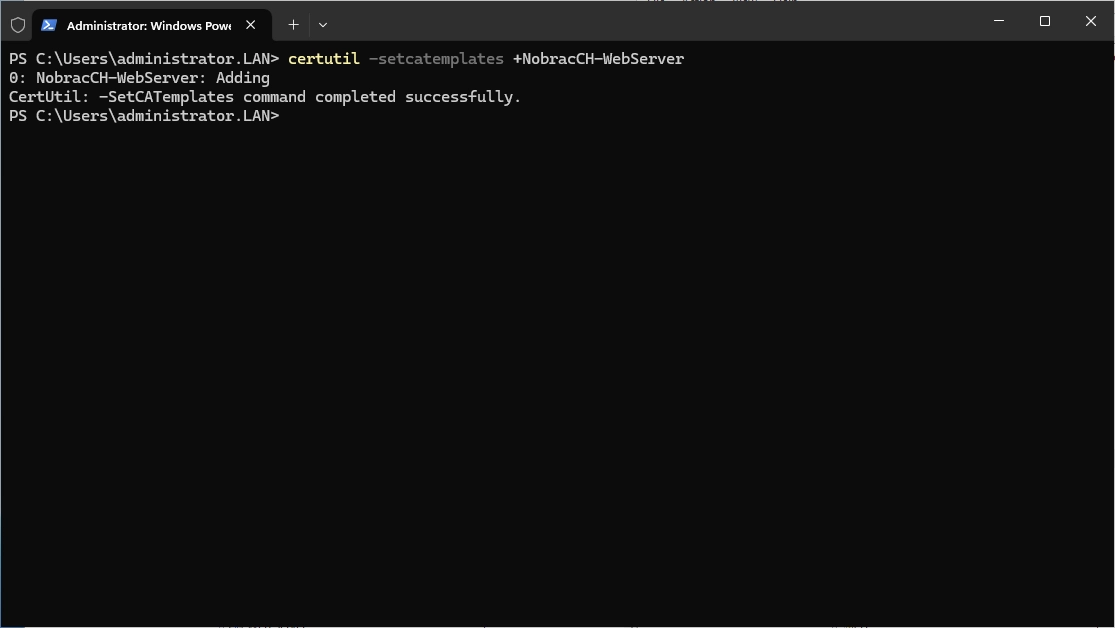Click the first PS C:\Users\administrator.LAN> prompt
Viewport: 1115px width, 628px height.
click(x=144, y=59)
